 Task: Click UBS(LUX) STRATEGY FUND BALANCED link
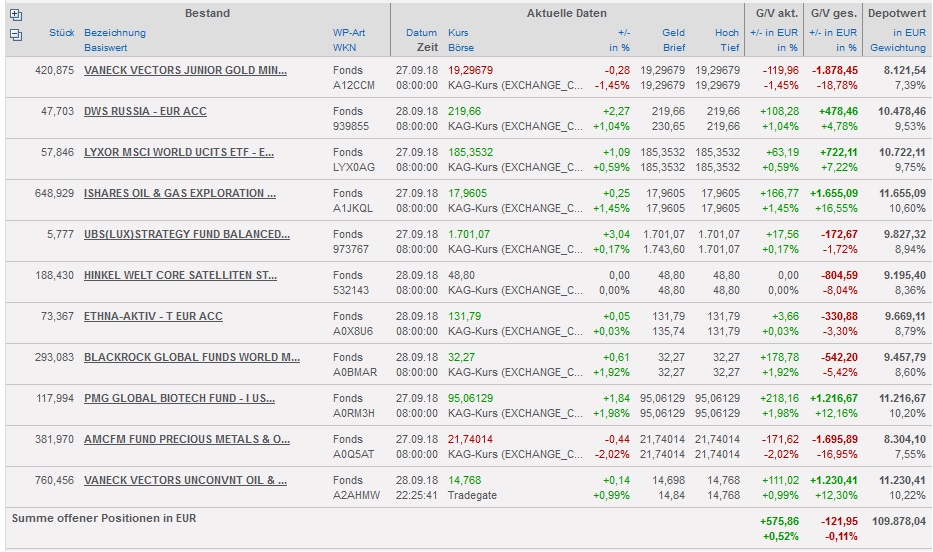click(x=186, y=234)
